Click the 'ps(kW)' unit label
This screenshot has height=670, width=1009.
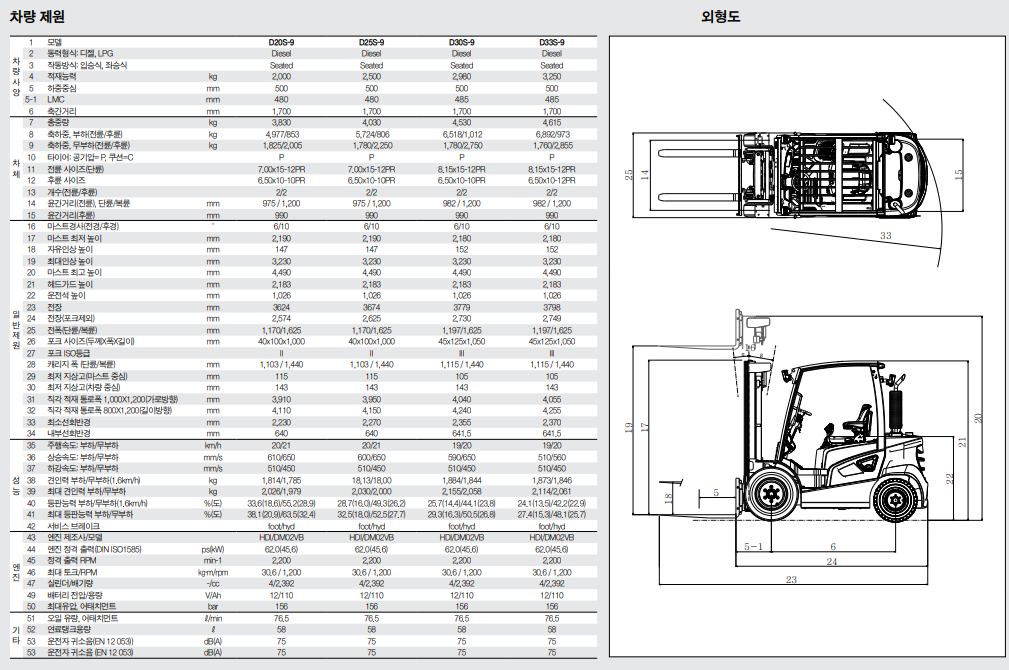pos(213,550)
